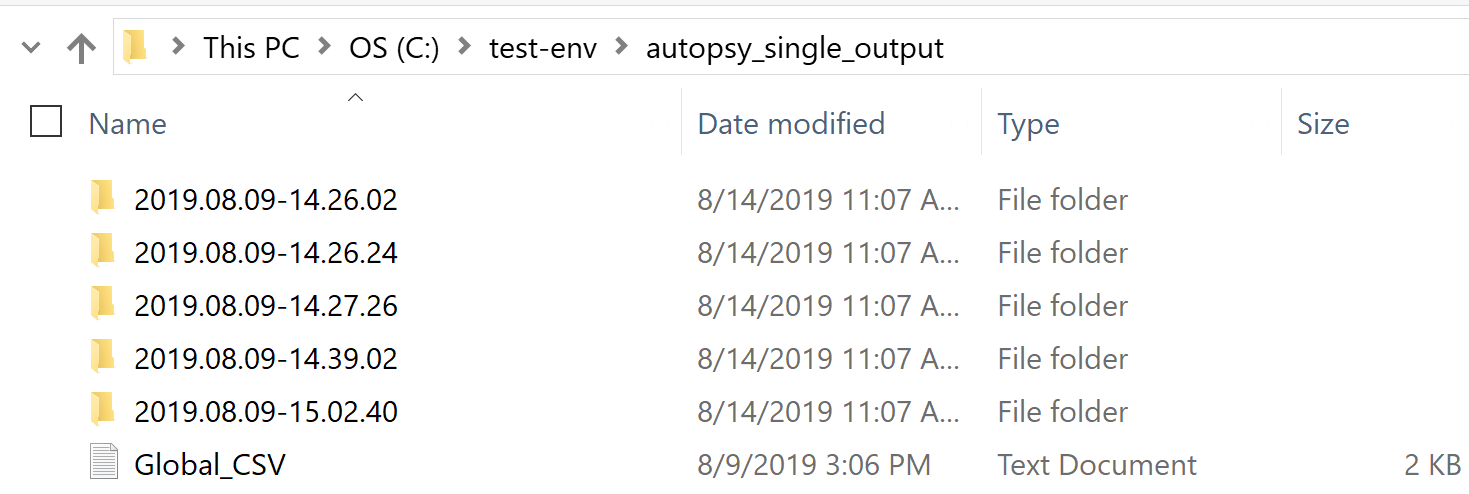Click the Up arrow navigation button
This screenshot has height=494, width=1469.
point(81,47)
